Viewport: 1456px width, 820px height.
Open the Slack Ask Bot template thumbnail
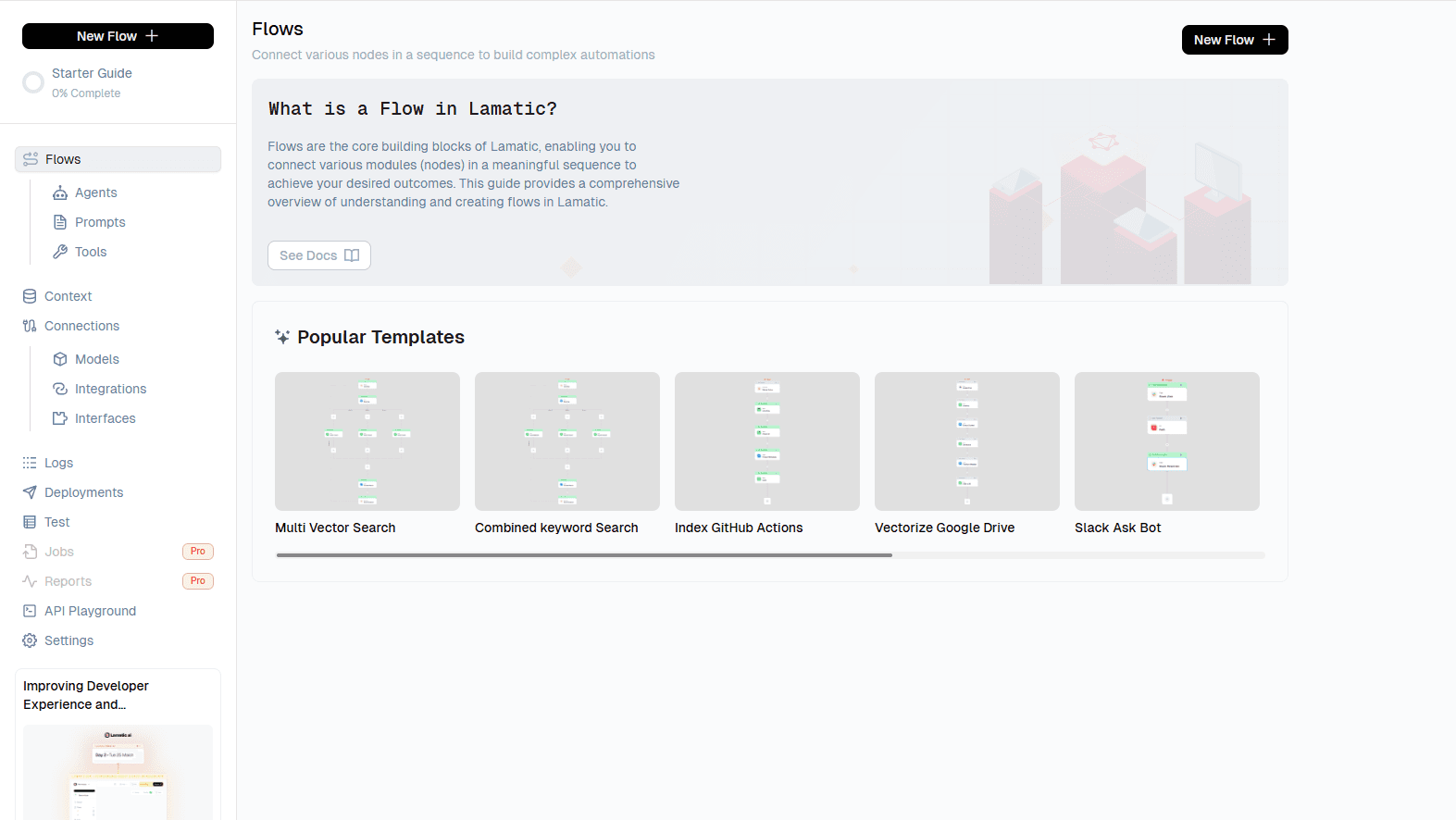tap(1166, 441)
